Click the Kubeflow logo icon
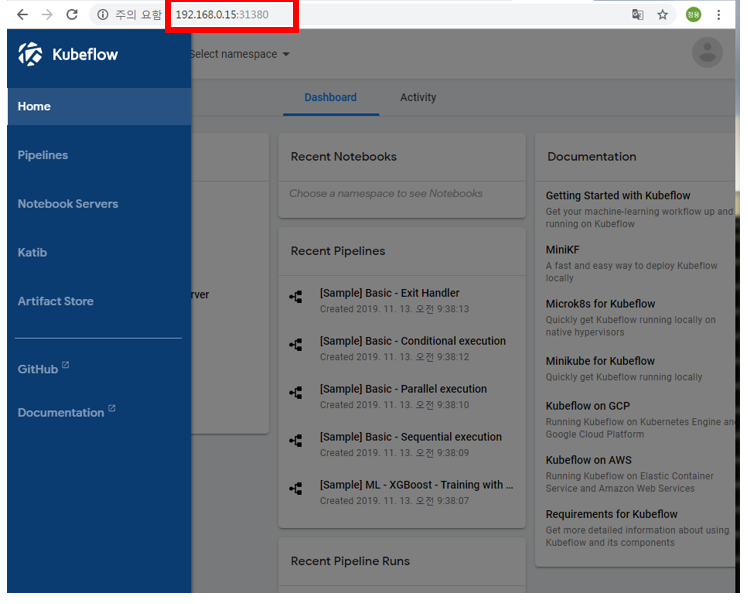This screenshot has height=604, width=748. pos(30,54)
